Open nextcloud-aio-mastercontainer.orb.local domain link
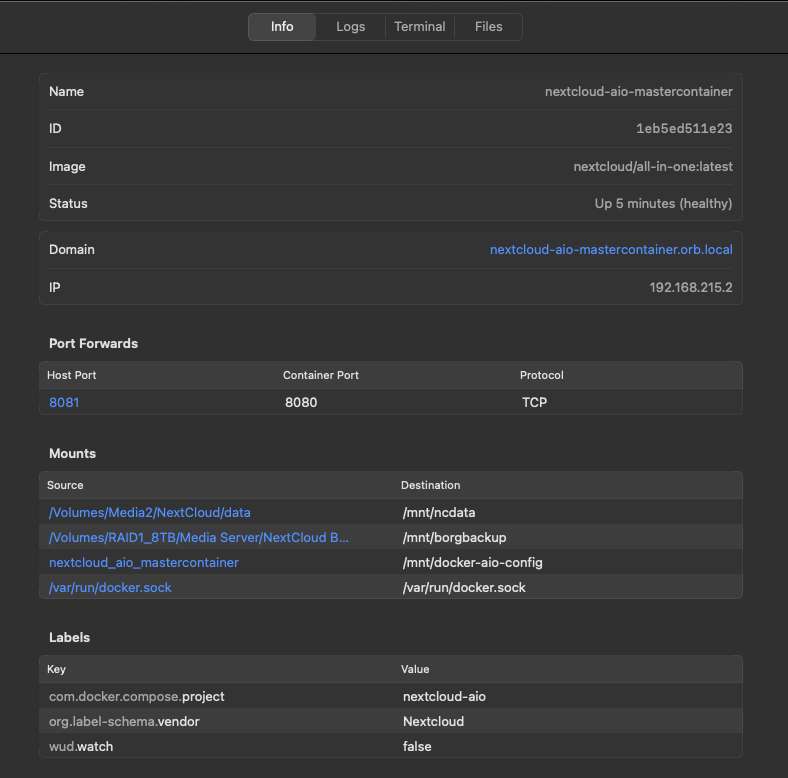Image resolution: width=788 pixels, height=778 pixels. point(610,249)
